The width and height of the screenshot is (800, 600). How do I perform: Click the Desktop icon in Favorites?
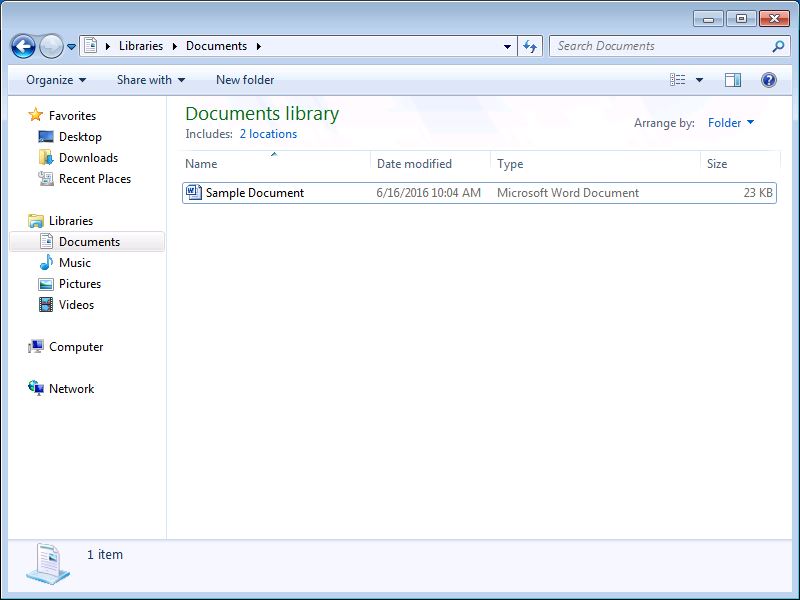pyautogui.click(x=46, y=136)
